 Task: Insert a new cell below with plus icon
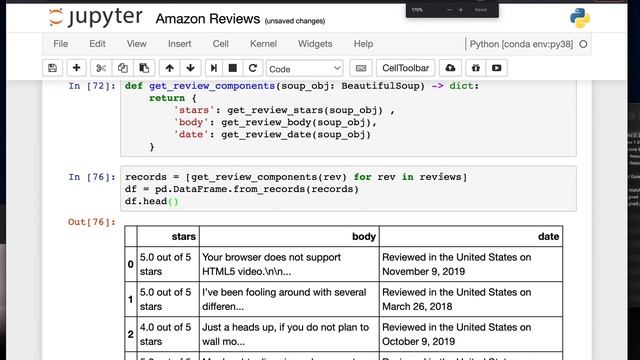click(x=76, y=68)
